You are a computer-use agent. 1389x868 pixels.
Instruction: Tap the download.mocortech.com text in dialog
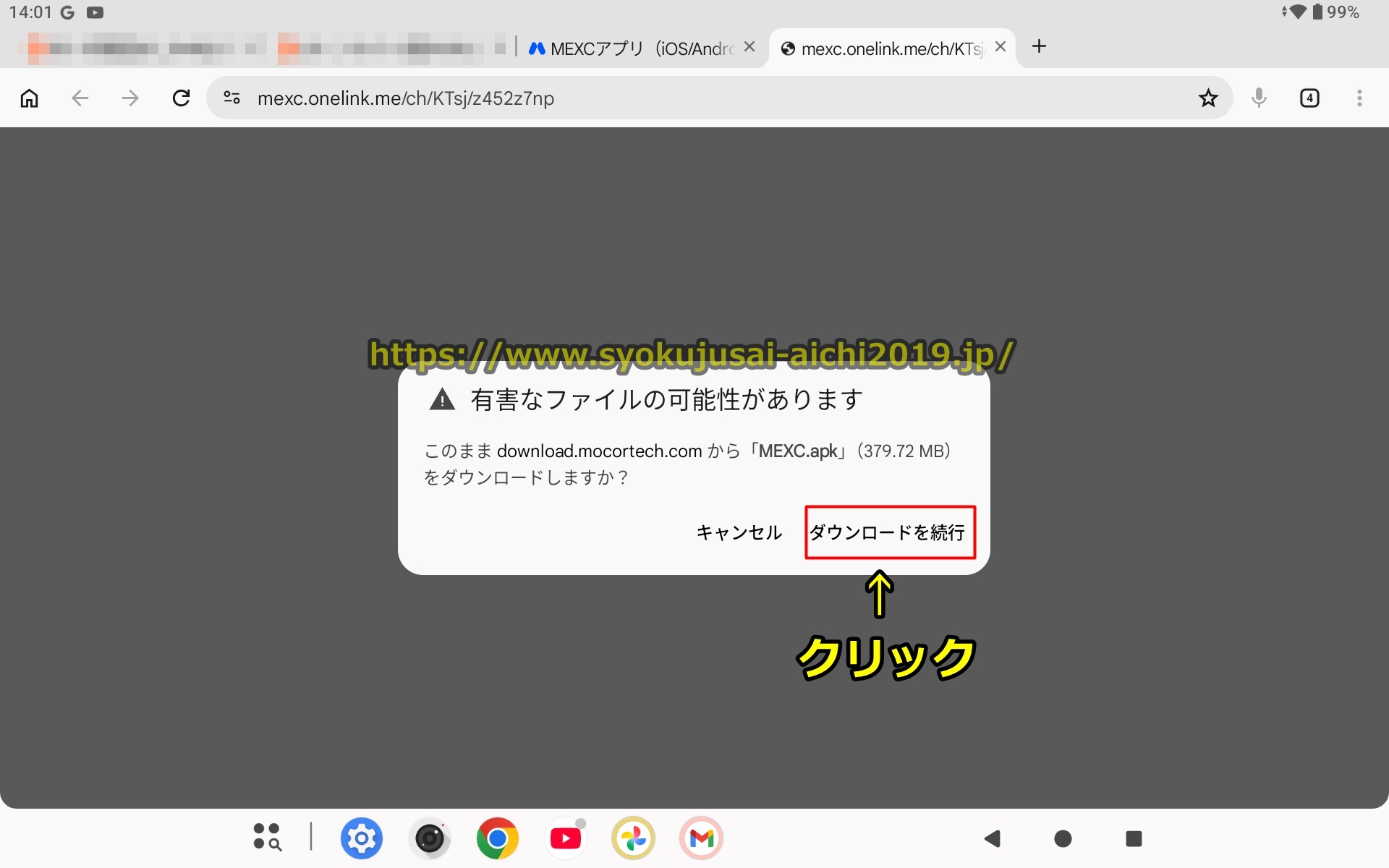(x=599, y=451)
